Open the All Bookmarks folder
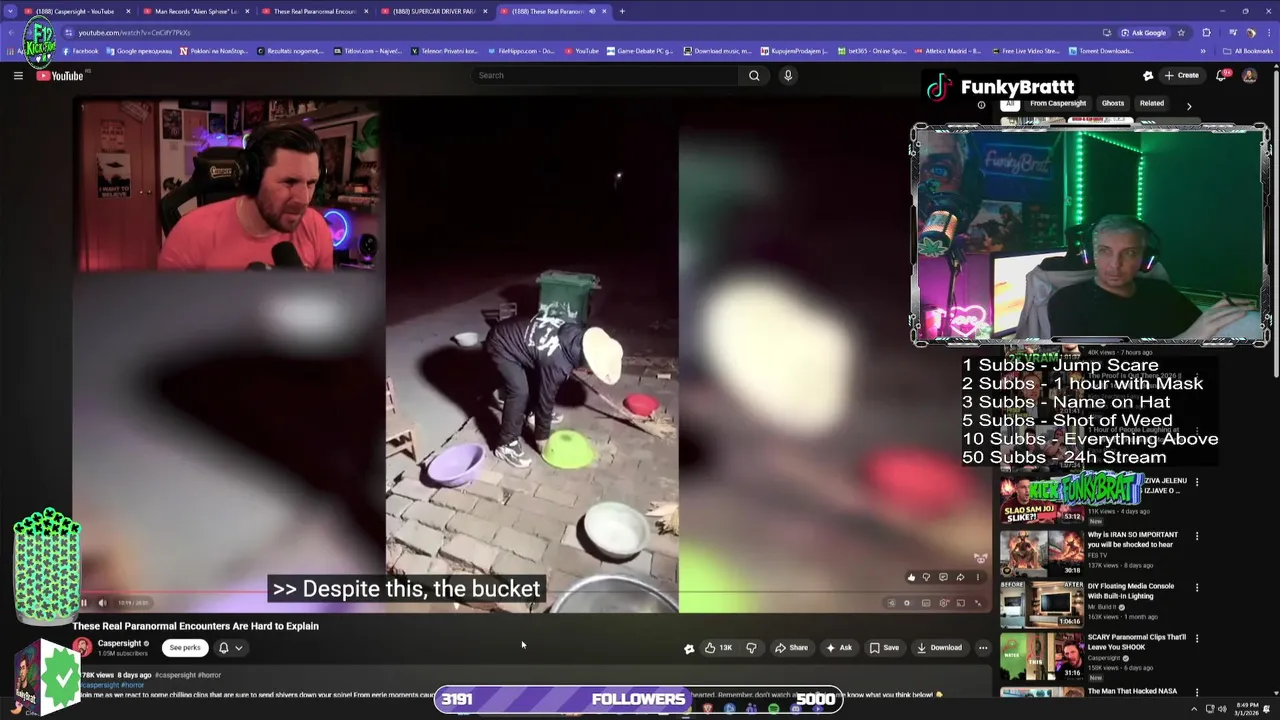Image resolution: width=1280 pixels, height=720 pixels. tap(1248, 51)
